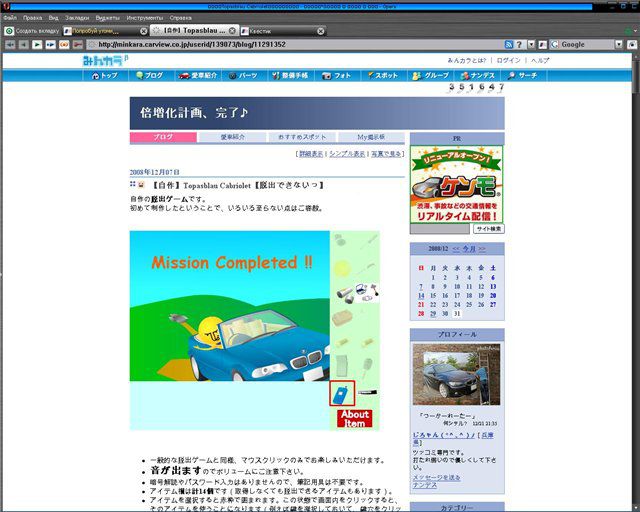Open the メッセージを送る link
Screen dimensions: 640x512
[x=436, y=477]
